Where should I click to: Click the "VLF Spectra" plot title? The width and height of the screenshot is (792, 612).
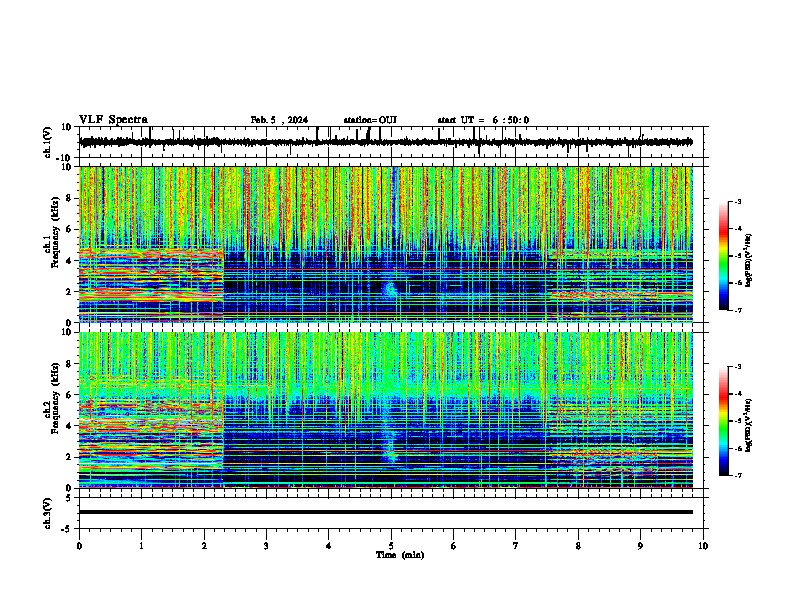pyautogui.click(x=113, y=120)
